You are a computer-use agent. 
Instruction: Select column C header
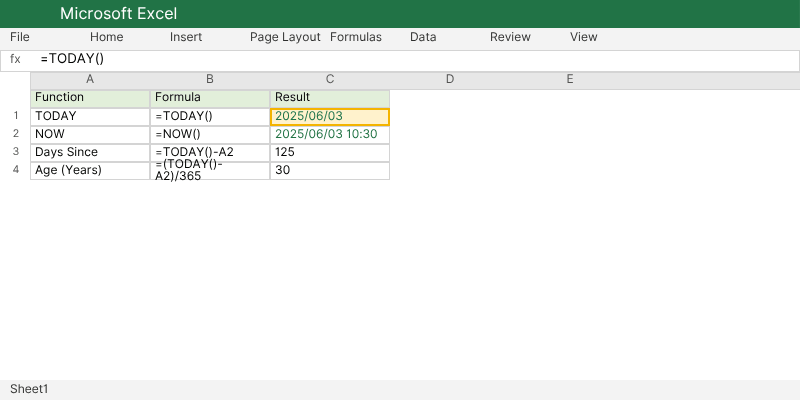(x=330, y=80)
